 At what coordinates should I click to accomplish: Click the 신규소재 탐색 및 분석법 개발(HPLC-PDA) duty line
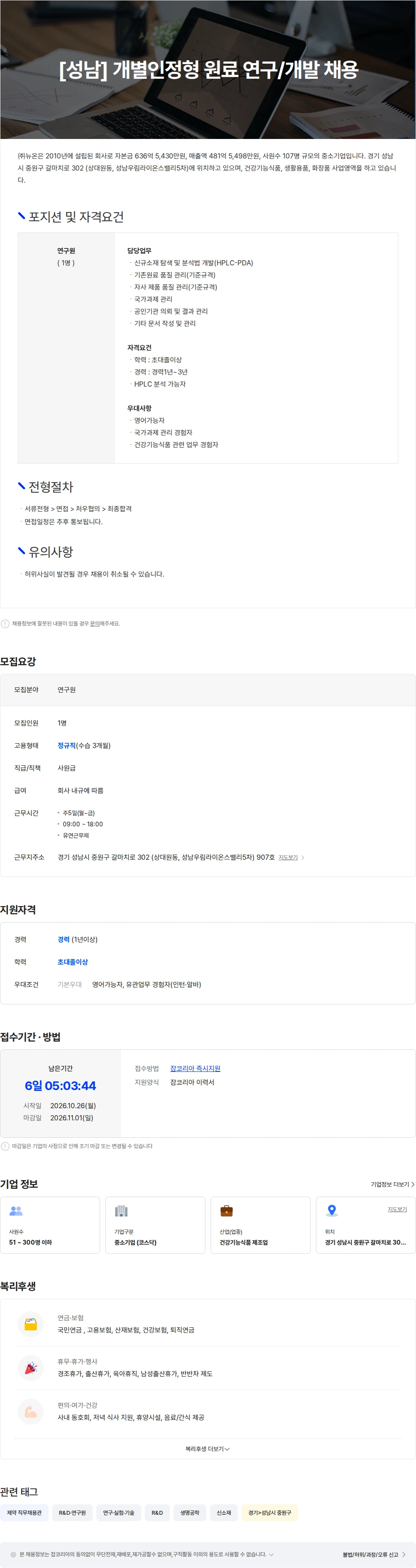[193, 262]
